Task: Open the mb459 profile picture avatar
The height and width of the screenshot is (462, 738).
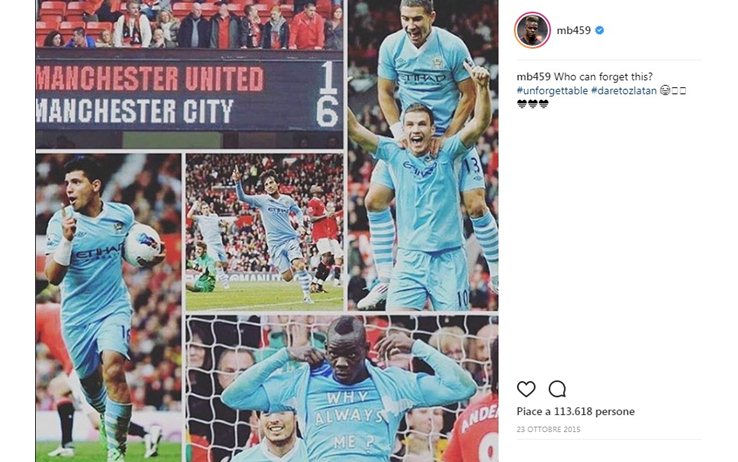Action: coord(532,30)
